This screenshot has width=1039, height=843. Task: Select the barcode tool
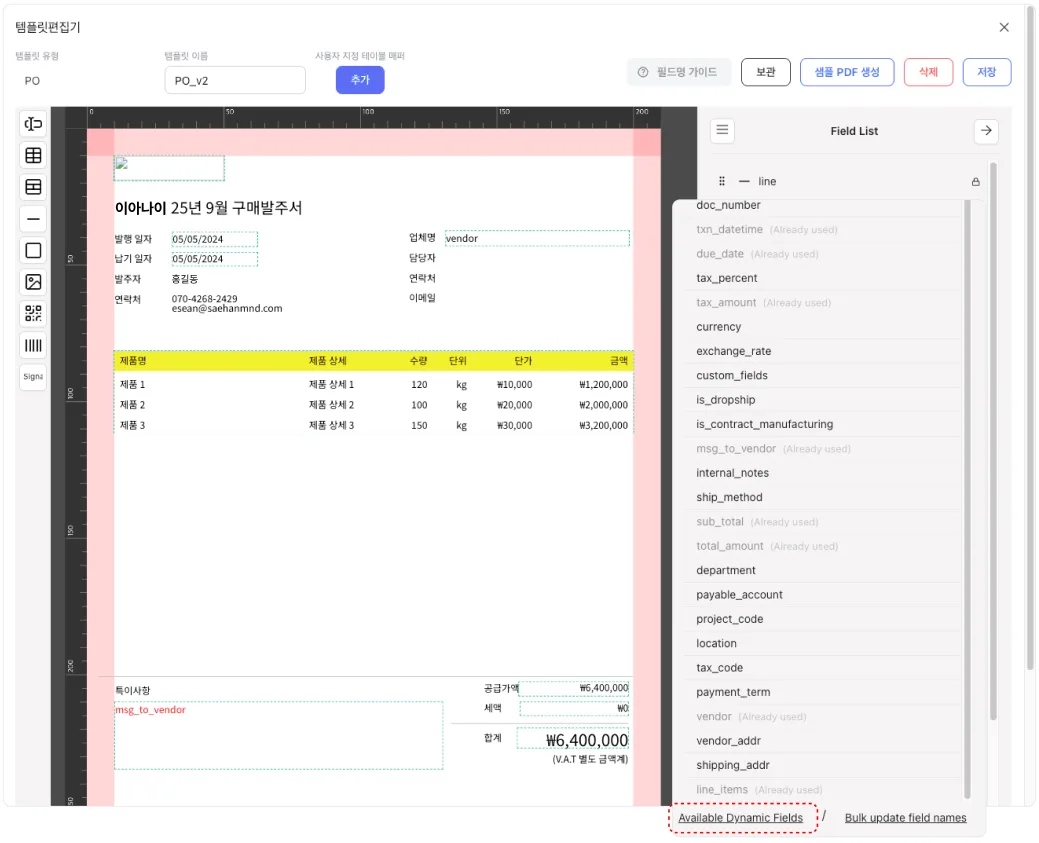pos(33,346)
